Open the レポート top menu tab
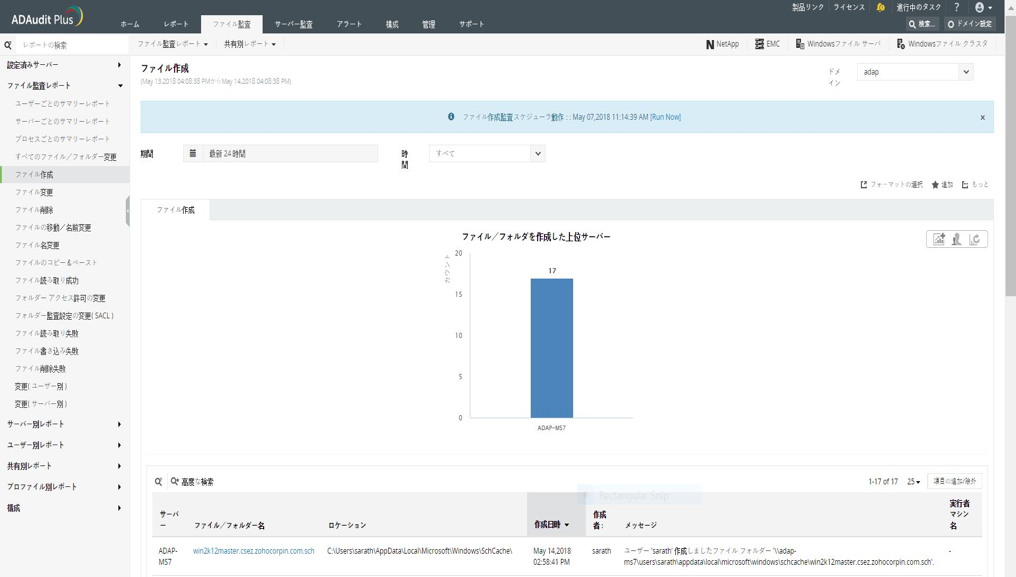 click(176, 24)
